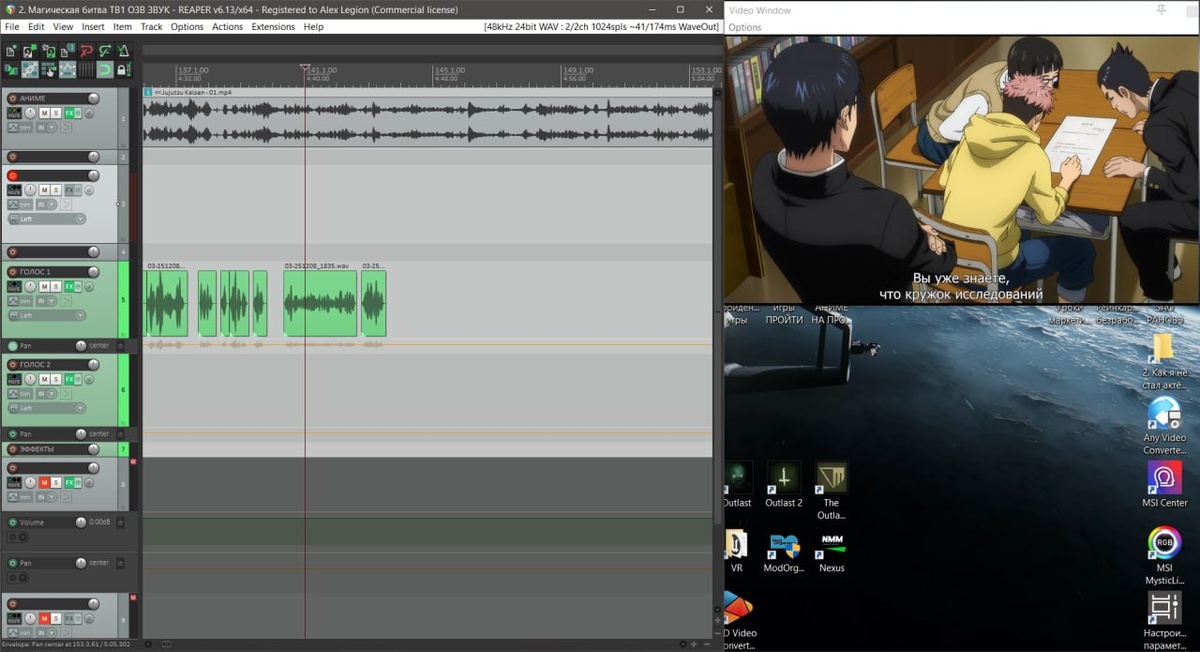
Task: Select the Jujutsu Kaisen - 01.mp4 video item
Action: pyautogui.click(x=427, y=120)
